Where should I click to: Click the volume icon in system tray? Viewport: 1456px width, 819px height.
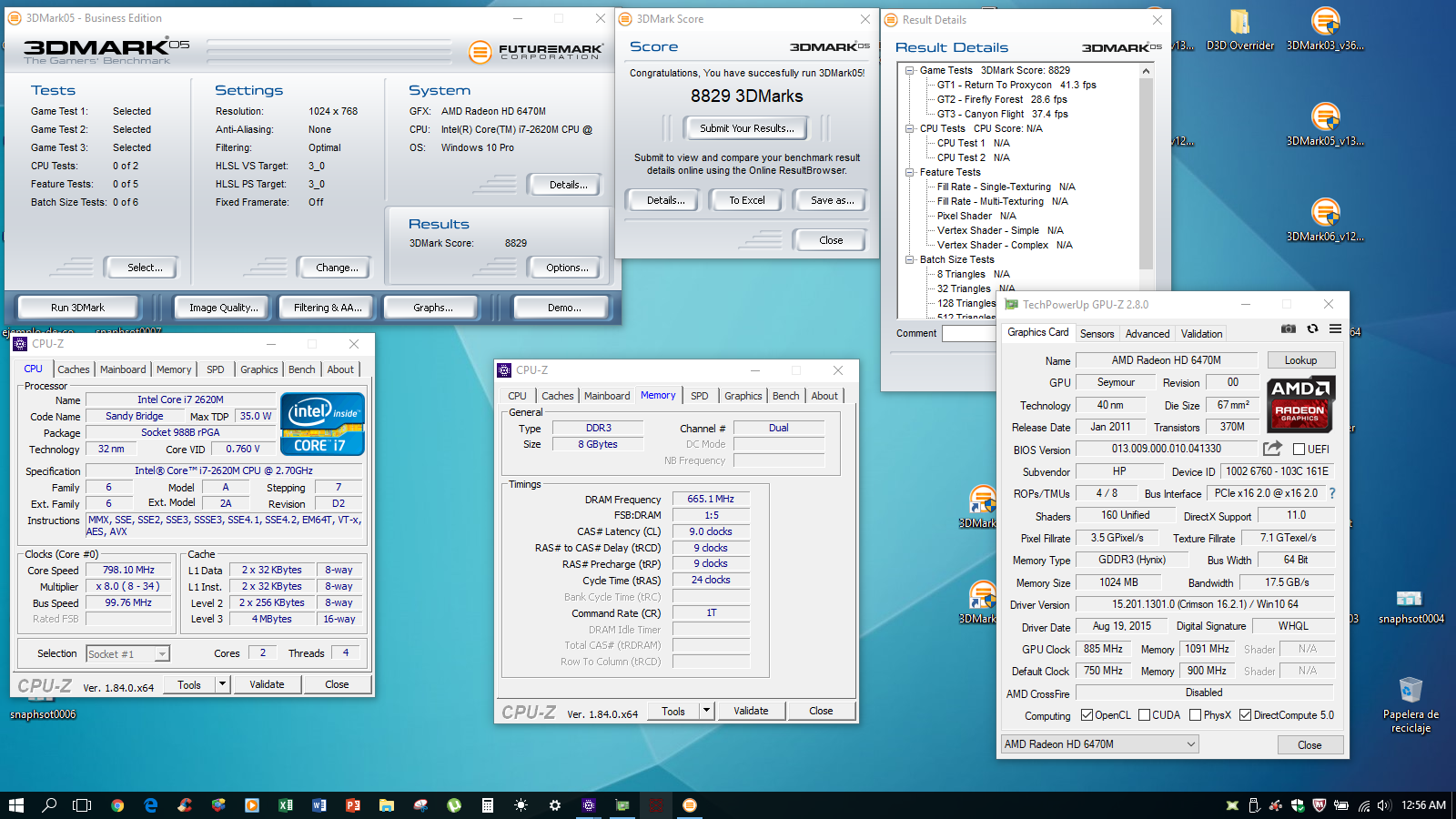[1383, 805]
